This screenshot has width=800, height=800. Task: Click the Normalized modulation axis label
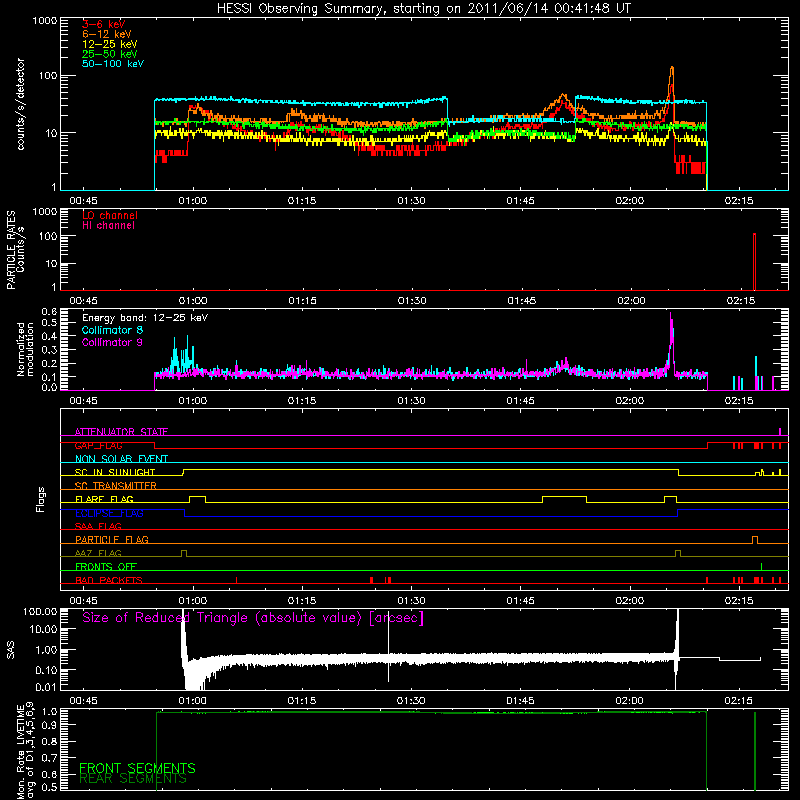click(x=25, y=349)
